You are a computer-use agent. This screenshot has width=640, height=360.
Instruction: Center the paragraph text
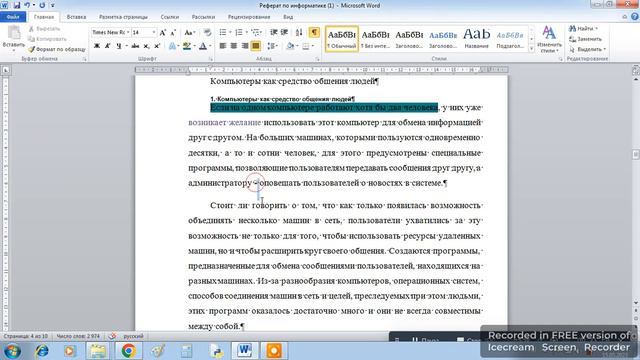pos(233,46)
